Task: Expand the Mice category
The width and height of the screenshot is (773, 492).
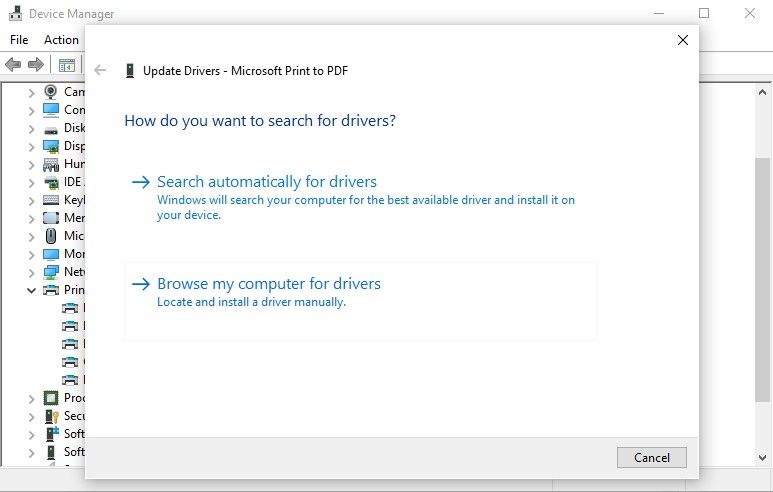Action: pos(32,237)
